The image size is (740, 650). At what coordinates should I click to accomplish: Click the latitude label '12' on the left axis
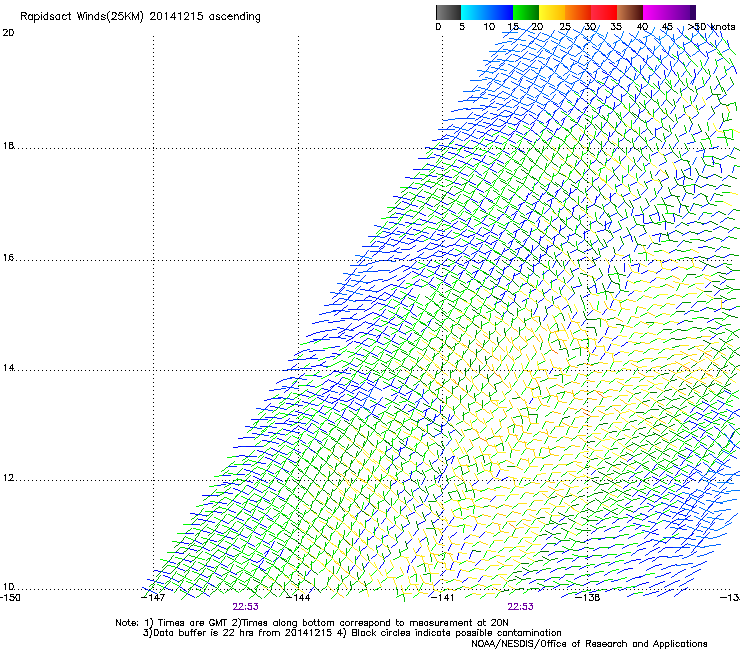(x=8, y=478)
